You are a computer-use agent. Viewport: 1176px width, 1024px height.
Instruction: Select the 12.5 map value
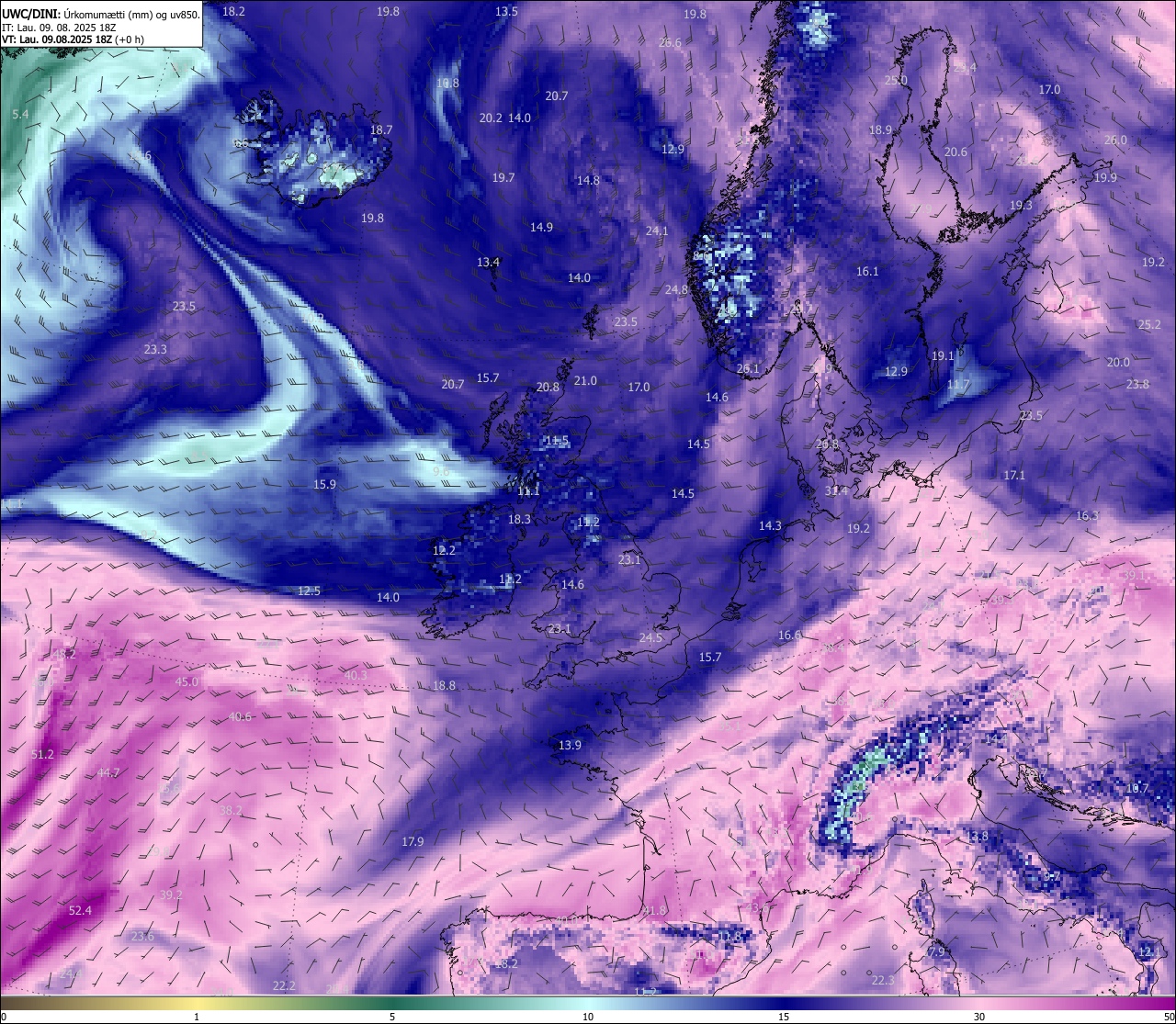309,591
